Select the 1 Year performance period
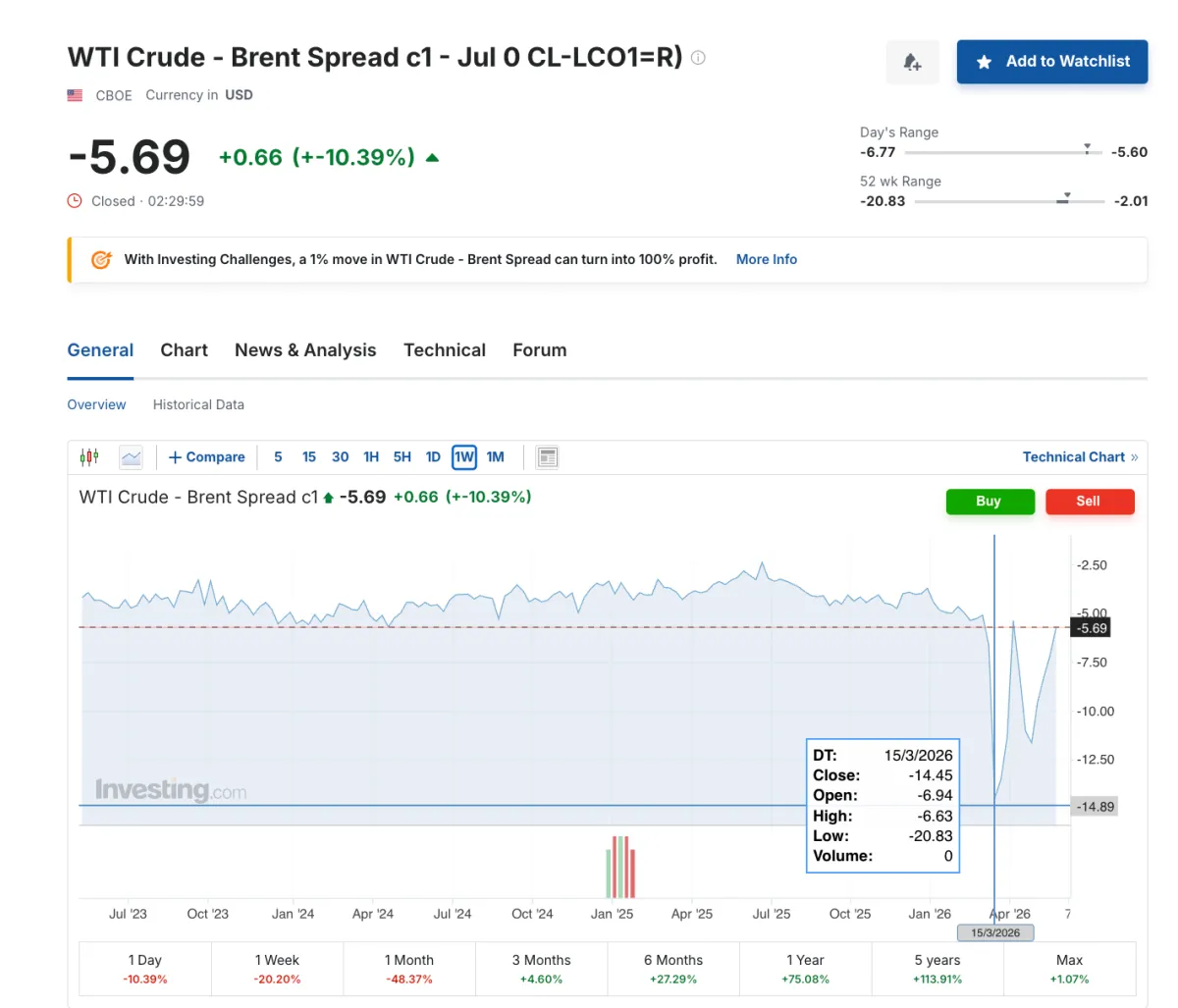 click(x=805, y=969)
